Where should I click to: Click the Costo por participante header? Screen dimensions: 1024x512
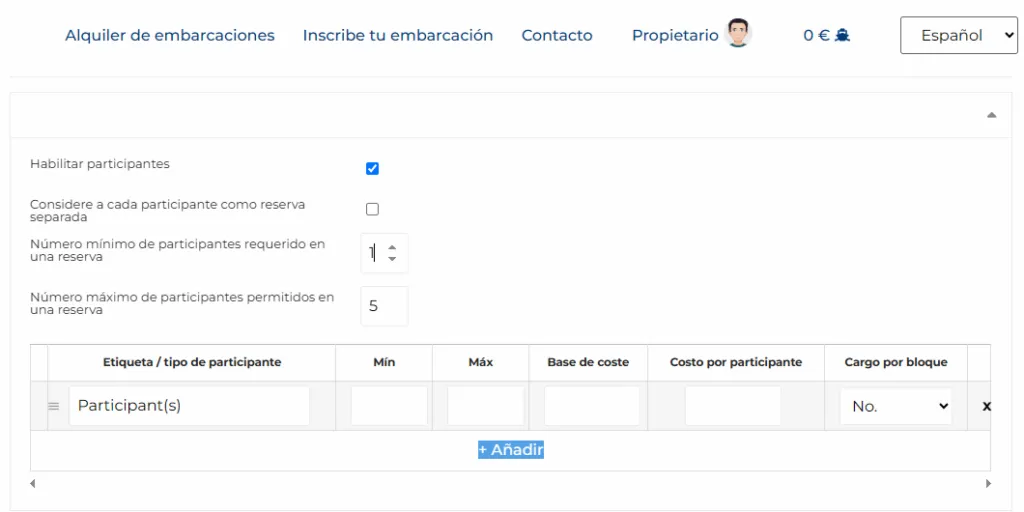click(736, 362)
